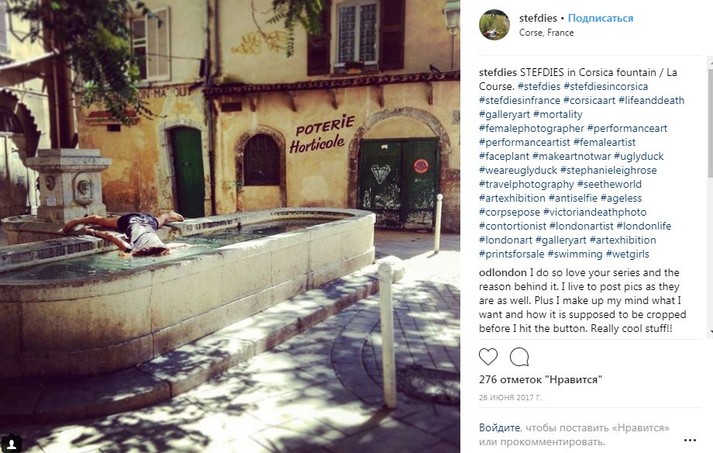Image resolution: width=713 pixels, height=453 pixels.
Task: Open odlondon commenter profile
Action: pos(502,272)
